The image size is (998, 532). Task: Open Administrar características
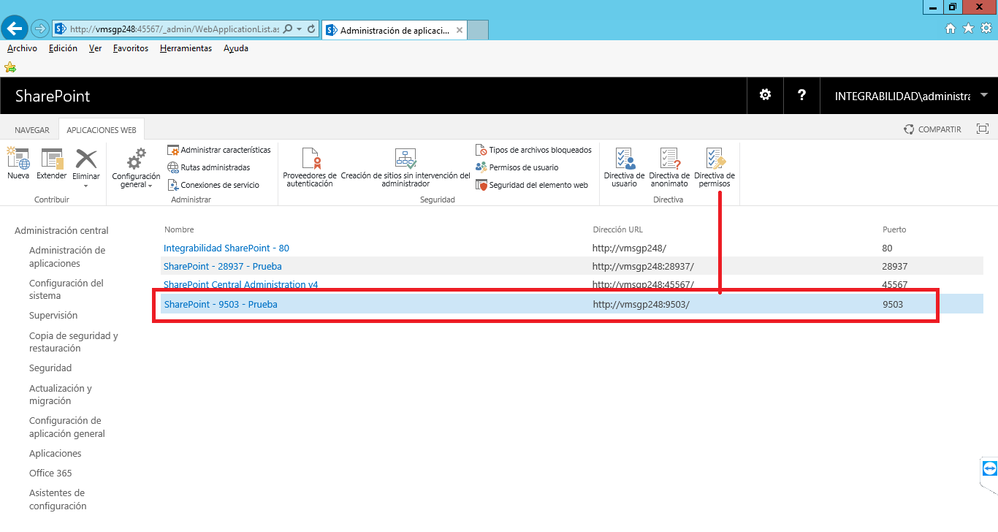(219, 150)
